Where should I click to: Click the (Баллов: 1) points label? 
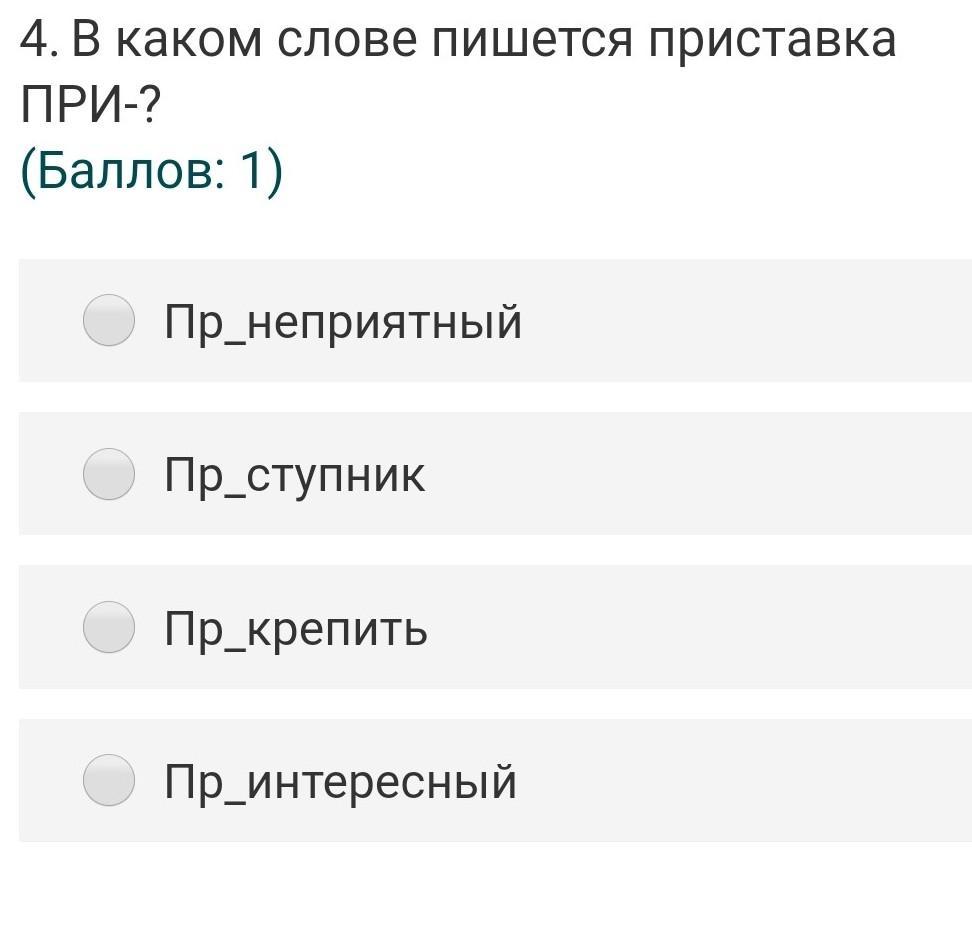[152, 172]
